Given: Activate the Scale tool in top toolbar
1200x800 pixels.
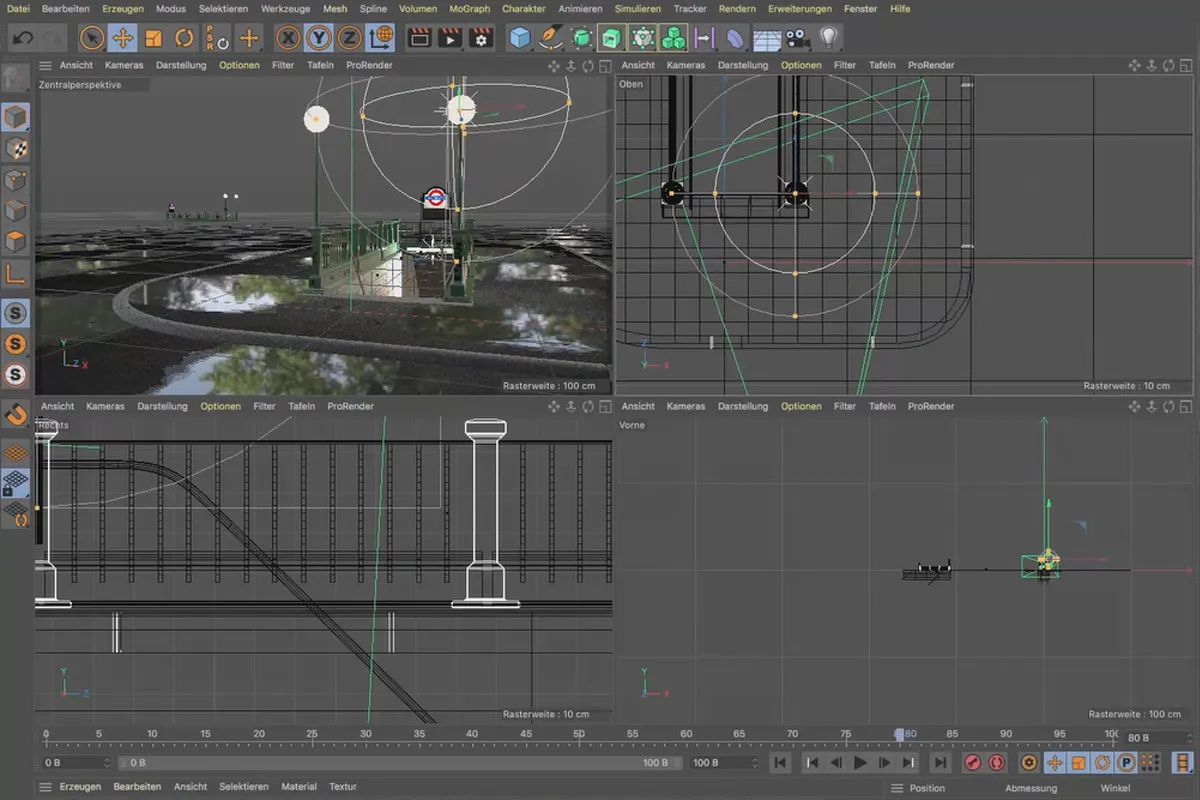Looking at the screenshot, I should (153, 38).
